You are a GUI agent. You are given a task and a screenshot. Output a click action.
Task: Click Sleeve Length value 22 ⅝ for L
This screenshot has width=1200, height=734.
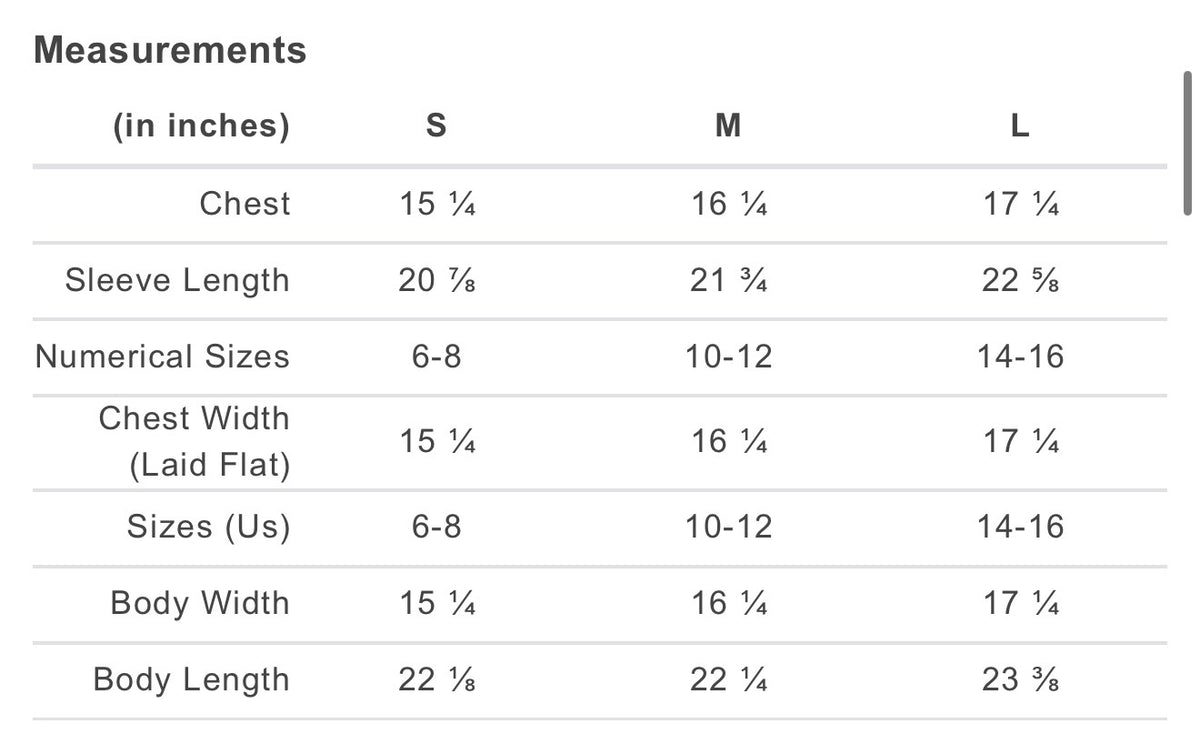tap(1021, 281)
